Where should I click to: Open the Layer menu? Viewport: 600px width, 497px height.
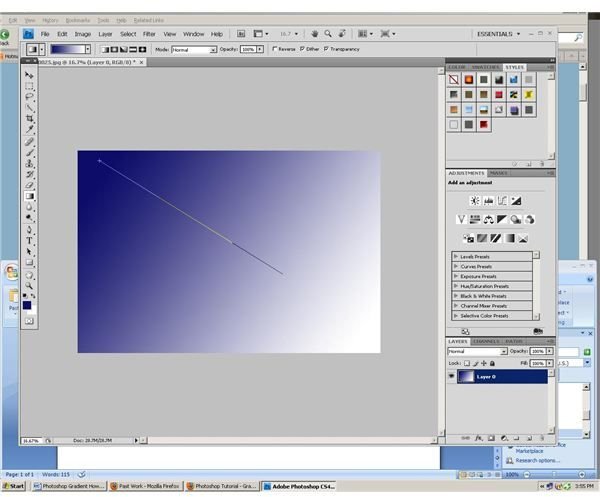point(105,34)
